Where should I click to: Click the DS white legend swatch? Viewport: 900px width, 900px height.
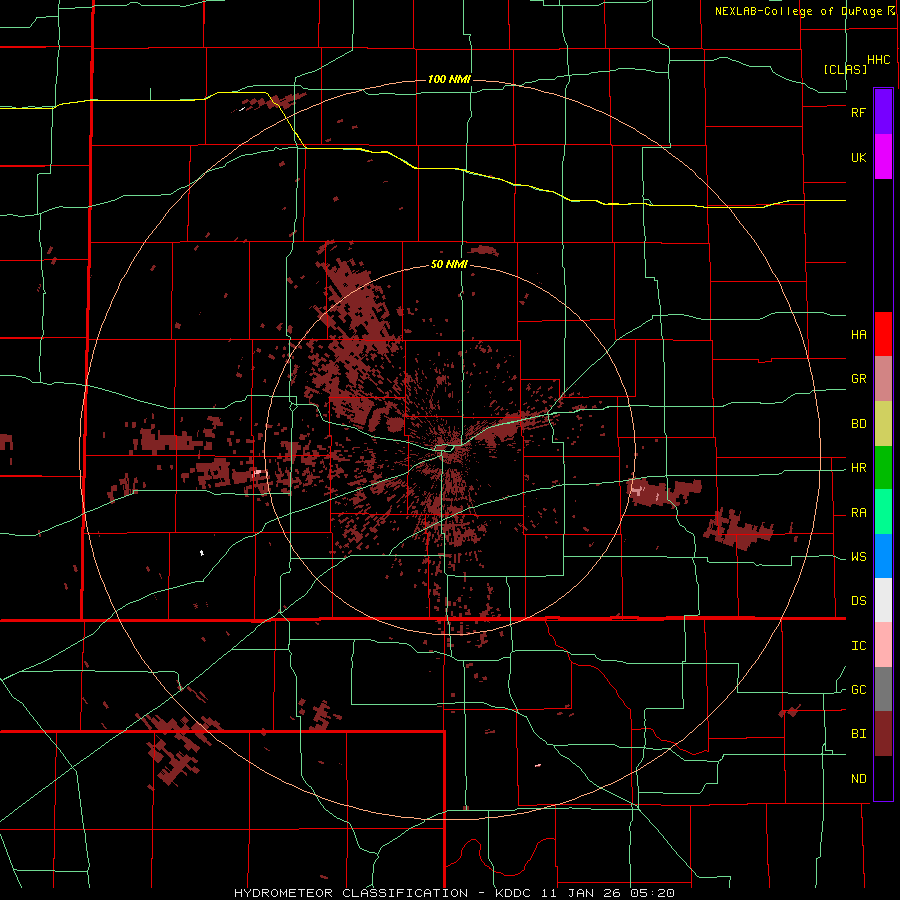[x=883, y=600]
